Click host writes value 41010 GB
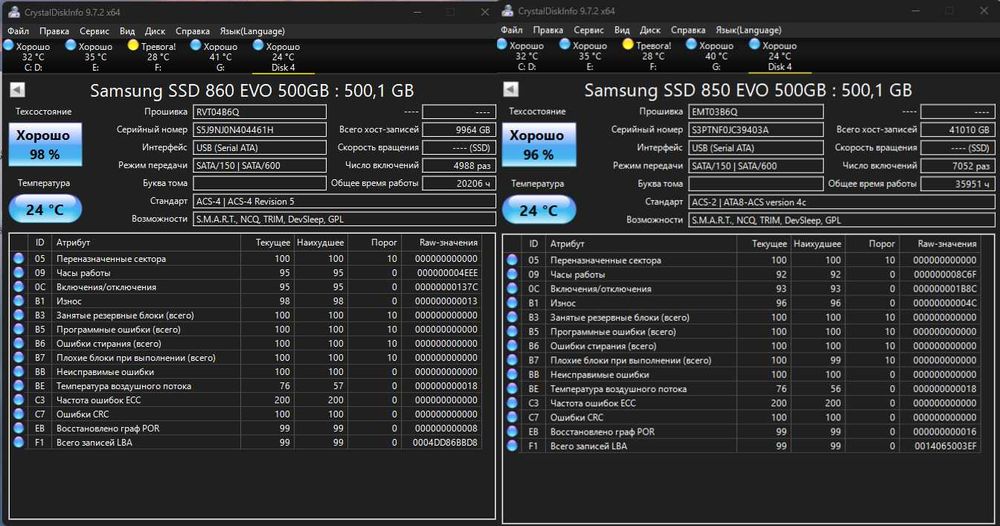Screen dimensions: 1000x526 (958, 129)
